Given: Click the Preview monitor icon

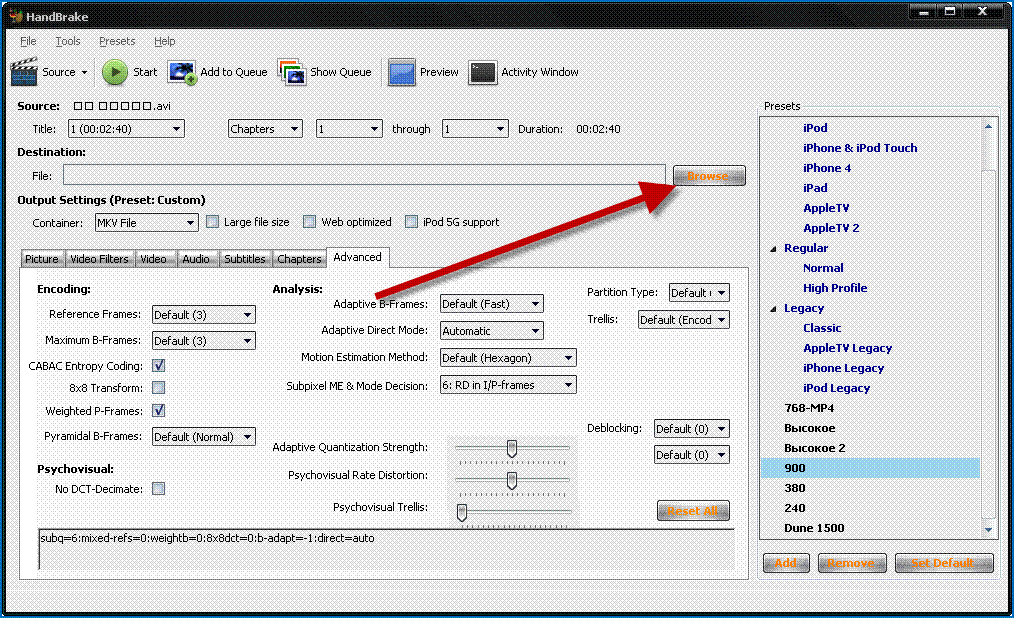Looking at the screenshot, I should (x=402, y=72).
